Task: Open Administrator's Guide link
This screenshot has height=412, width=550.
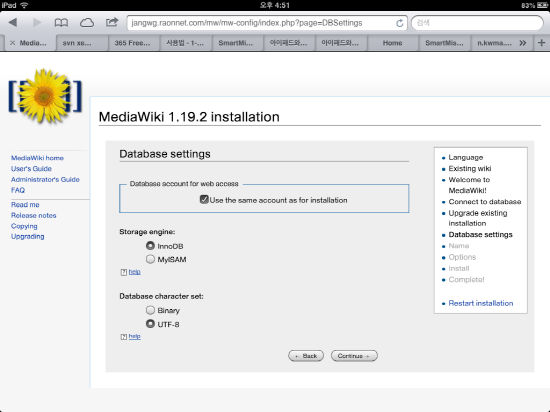Action: point(45,180)
